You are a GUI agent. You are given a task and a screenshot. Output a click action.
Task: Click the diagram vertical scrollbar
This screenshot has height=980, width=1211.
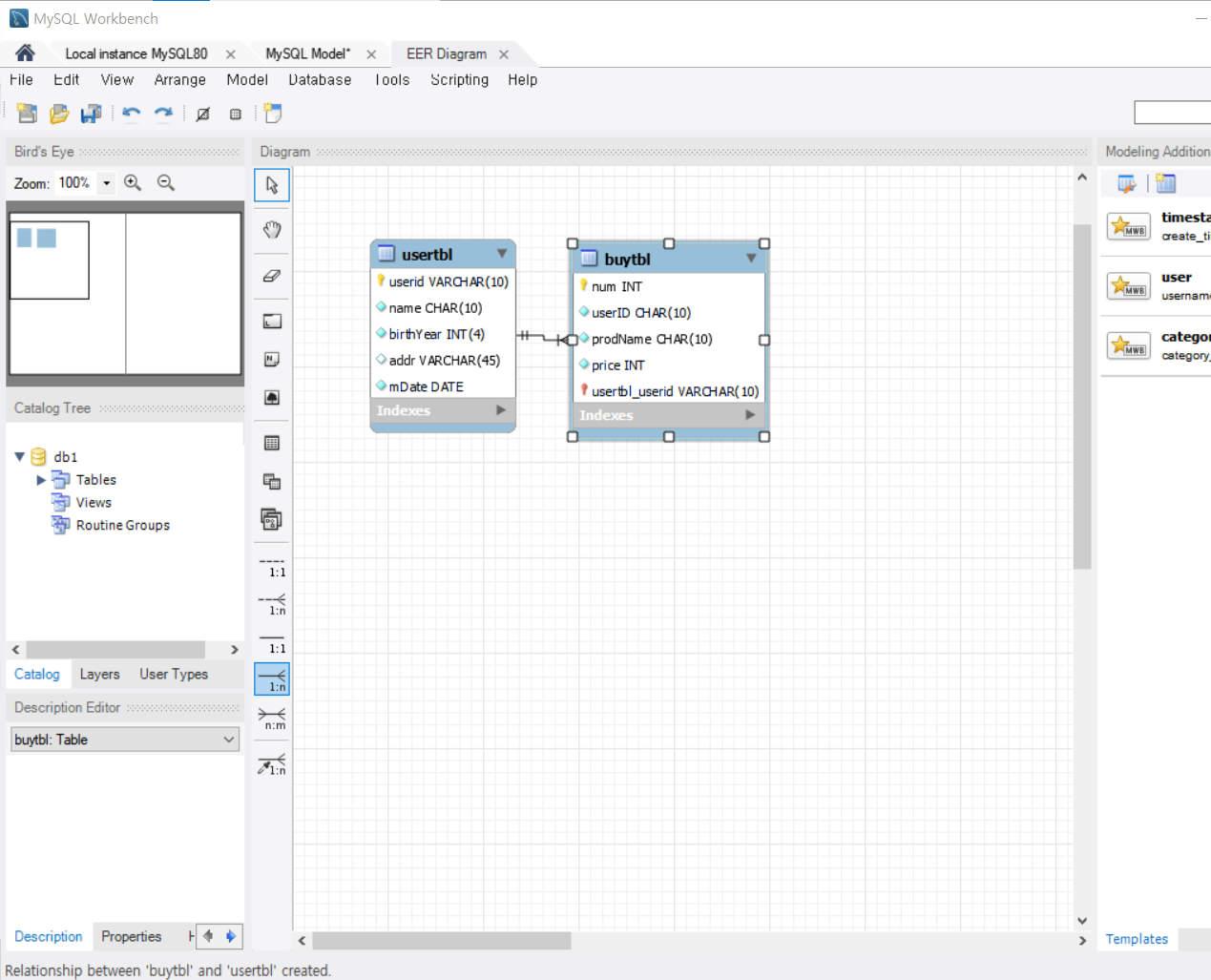(x=1081, y=396)
